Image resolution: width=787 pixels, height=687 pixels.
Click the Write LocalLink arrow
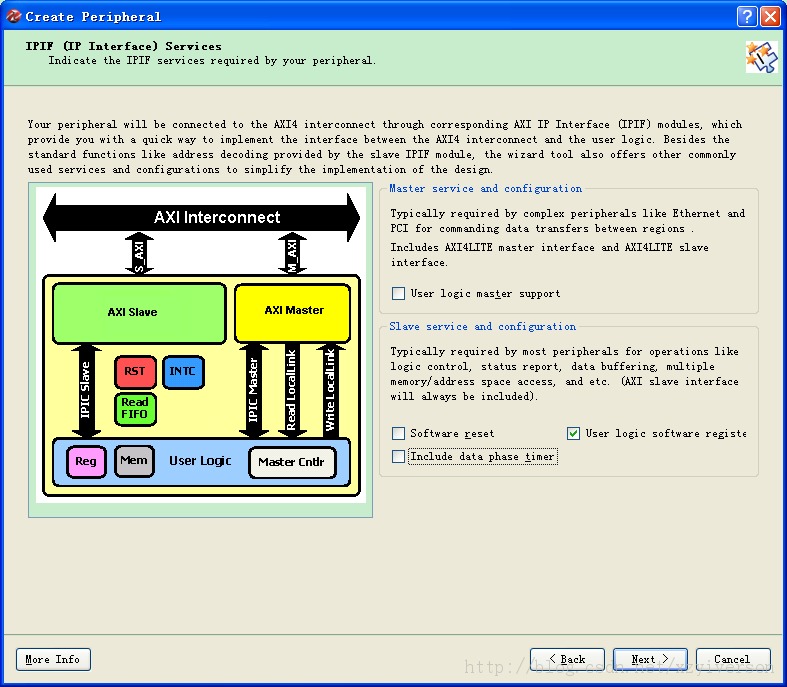tap(330, 390)
